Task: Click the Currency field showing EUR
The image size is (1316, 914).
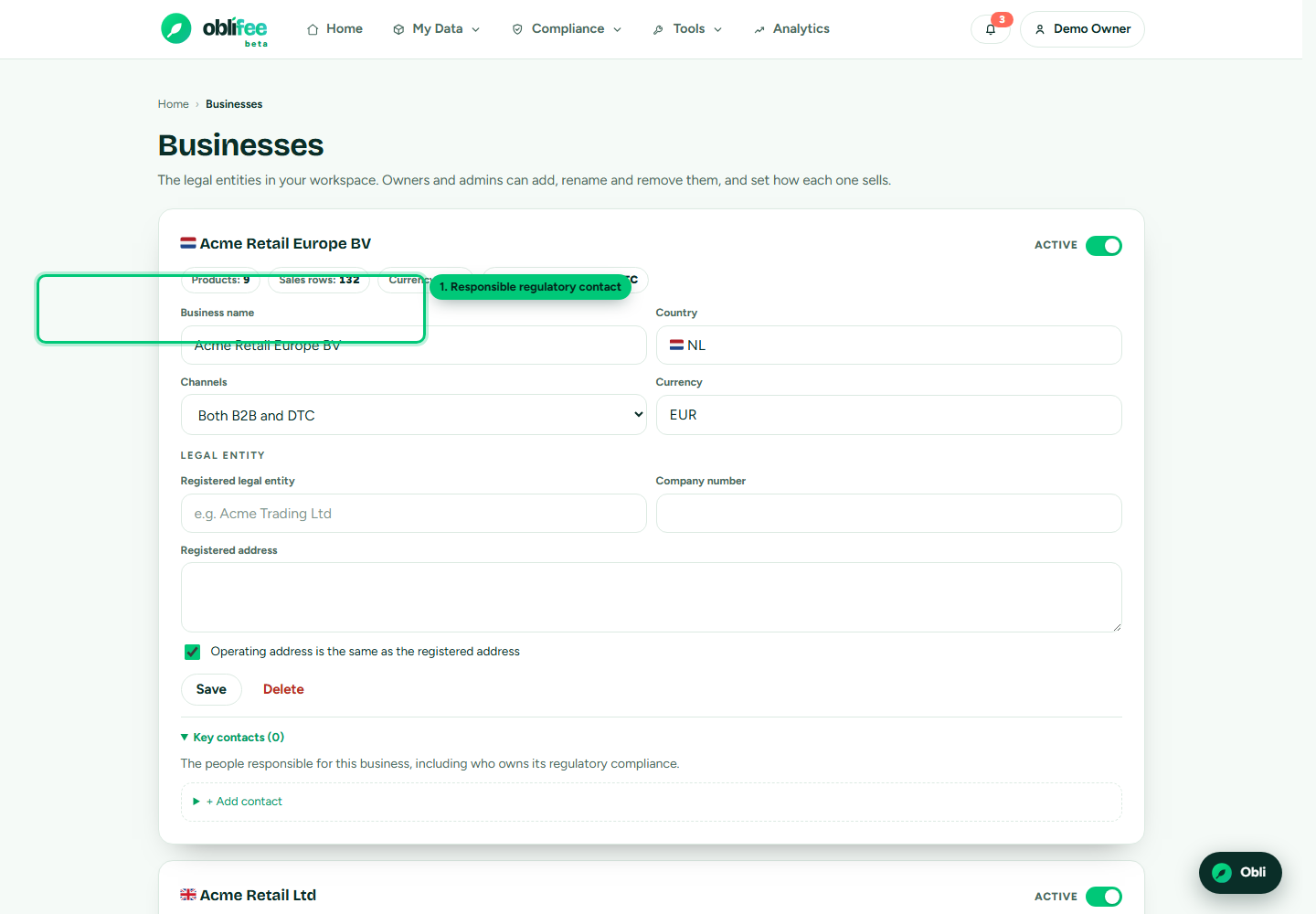Action: [888, 415]
